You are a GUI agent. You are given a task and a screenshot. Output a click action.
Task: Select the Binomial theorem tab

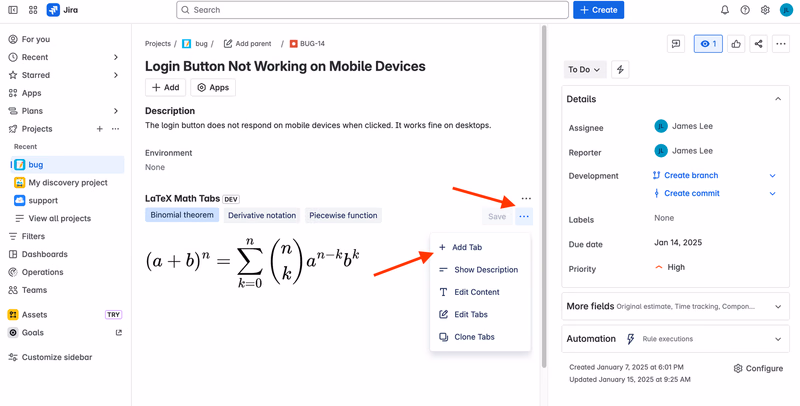(182, 215)
